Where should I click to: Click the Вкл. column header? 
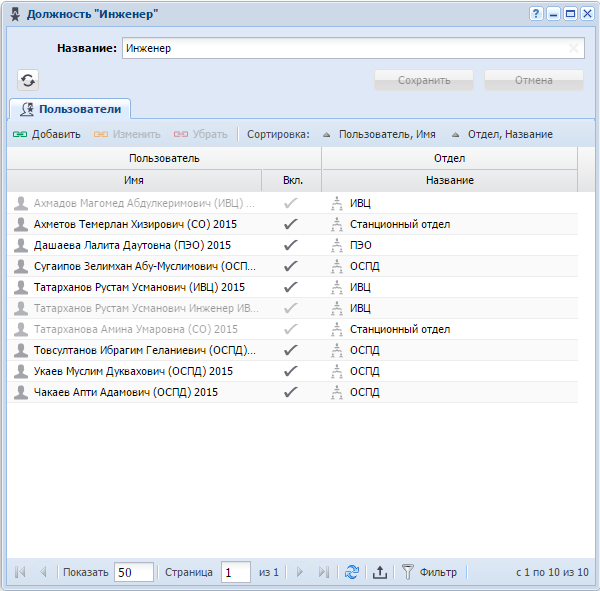[292, 180]
